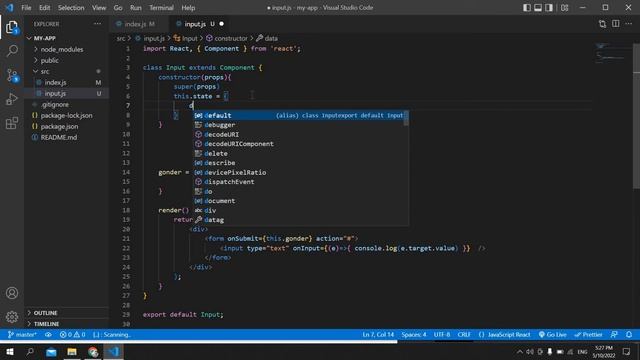Open the Extensions view
The image size is (640, 360).
pyautogui.click(x=12, y=123)
